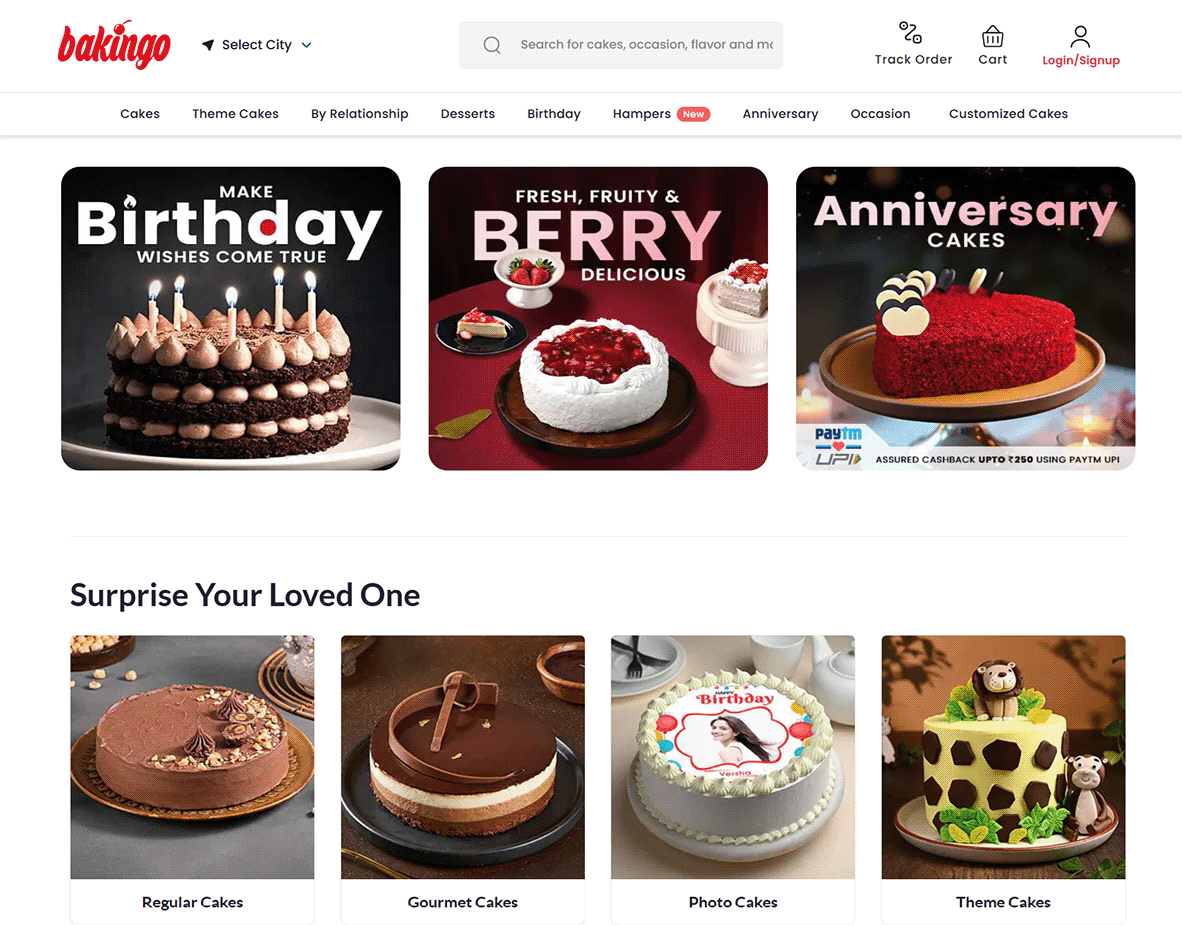Expand the Occasion menu
This screenshot has height=925, width=1182.
(880, 114)
